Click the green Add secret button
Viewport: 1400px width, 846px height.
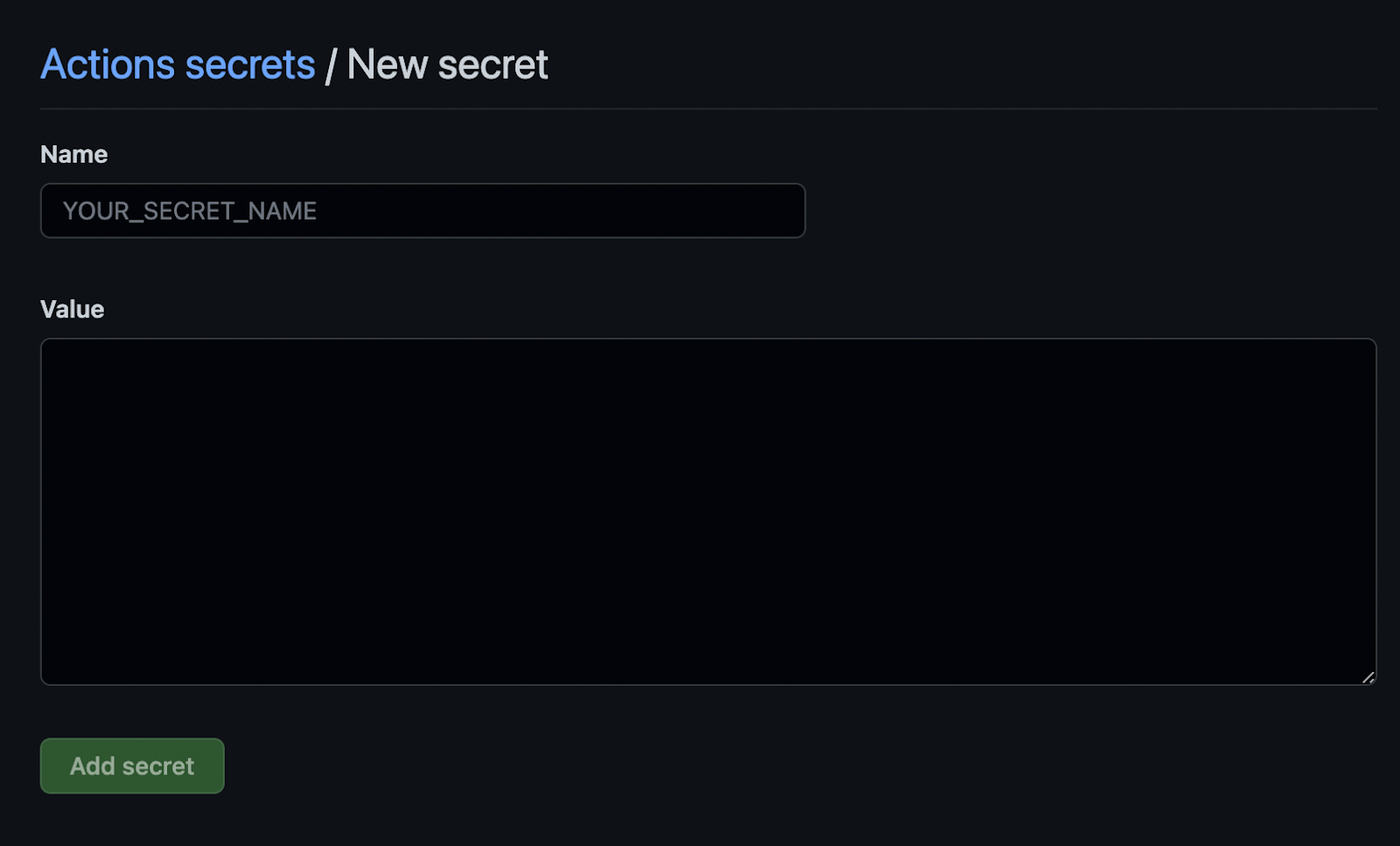(x=132, y=766)
